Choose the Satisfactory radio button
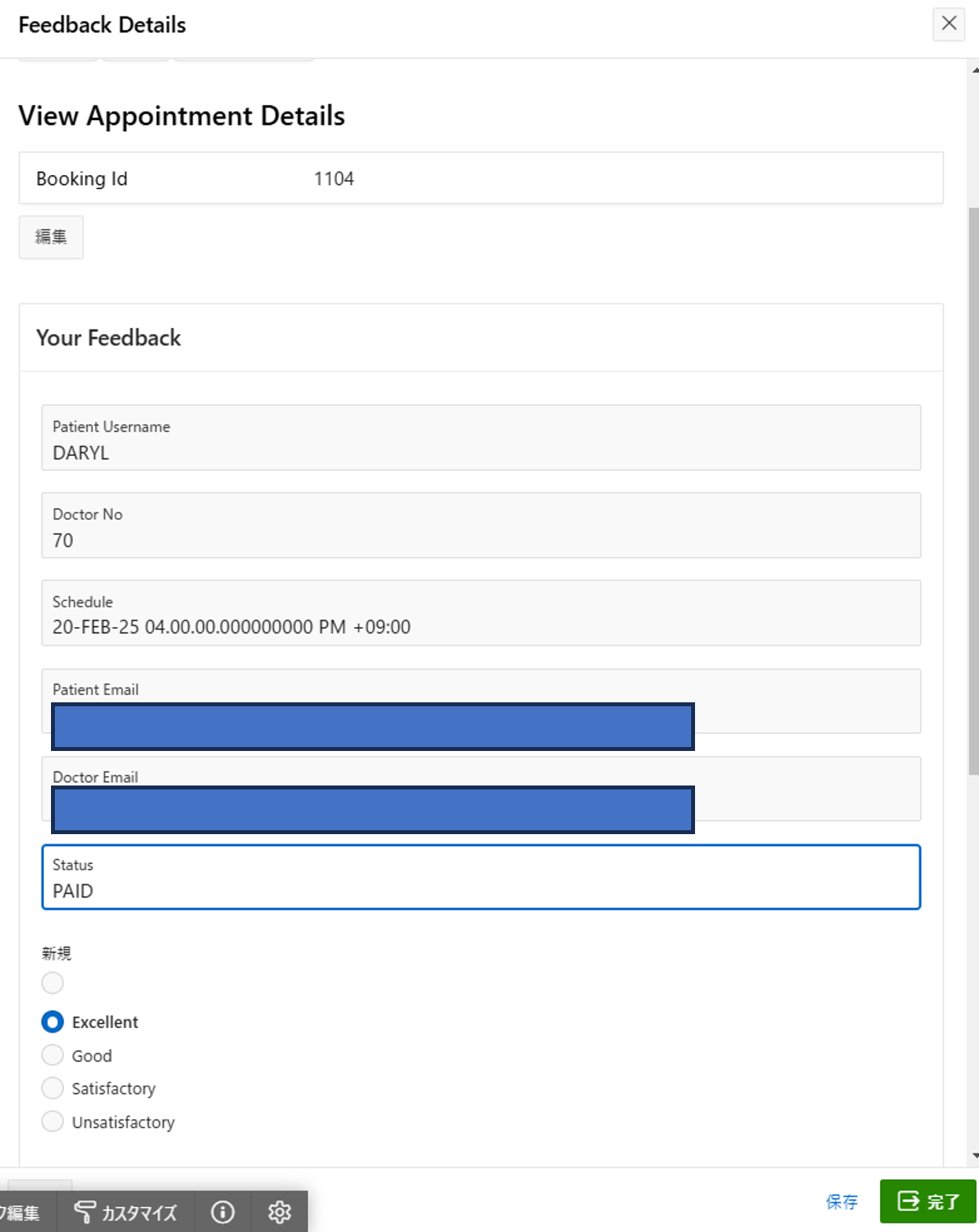The height and width of the screenshot is (1232, 979). pos(53,1088)
